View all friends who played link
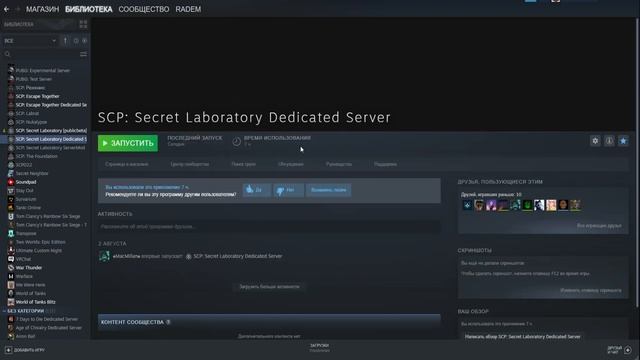Image resolution: width=640 pixels, height=360 pixels. (599, 226)
